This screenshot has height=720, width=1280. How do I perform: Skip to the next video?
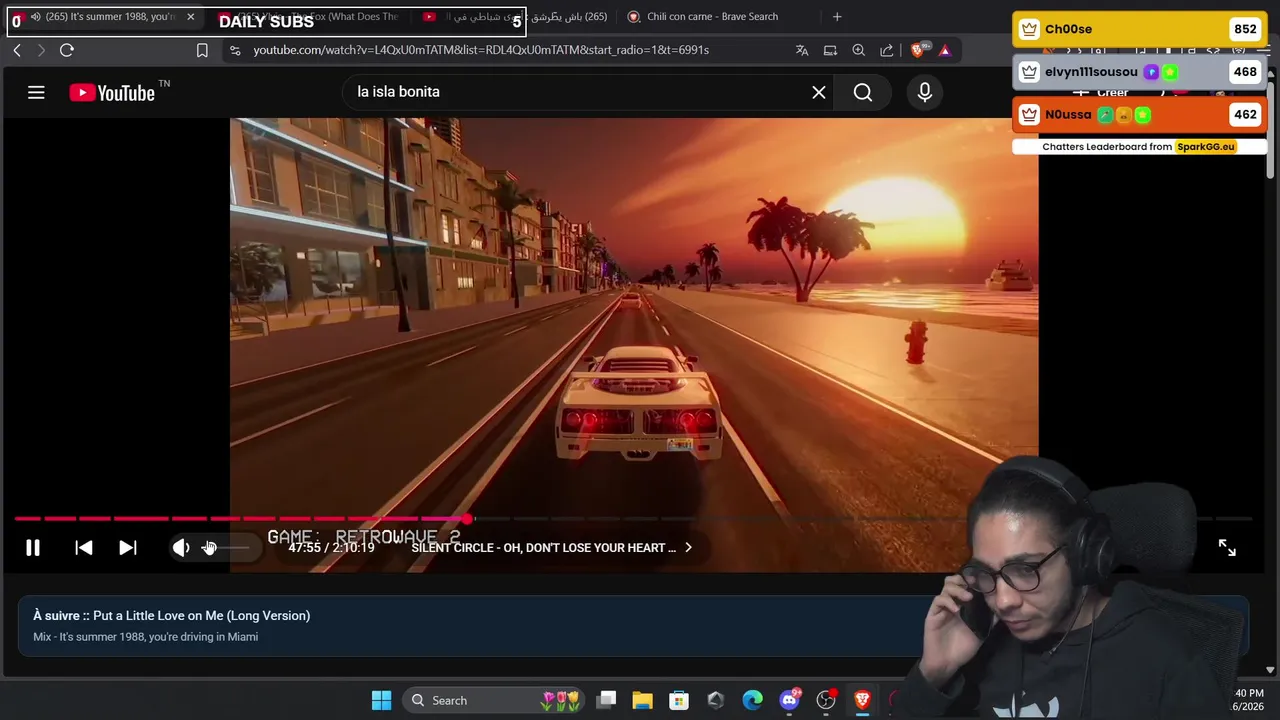(x=128, y=548)
